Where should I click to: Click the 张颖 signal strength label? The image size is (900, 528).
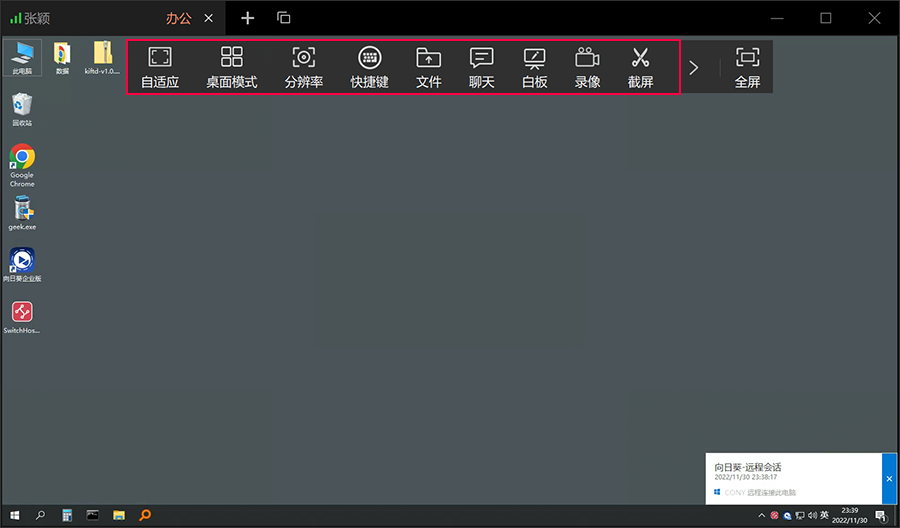(30, 18)
